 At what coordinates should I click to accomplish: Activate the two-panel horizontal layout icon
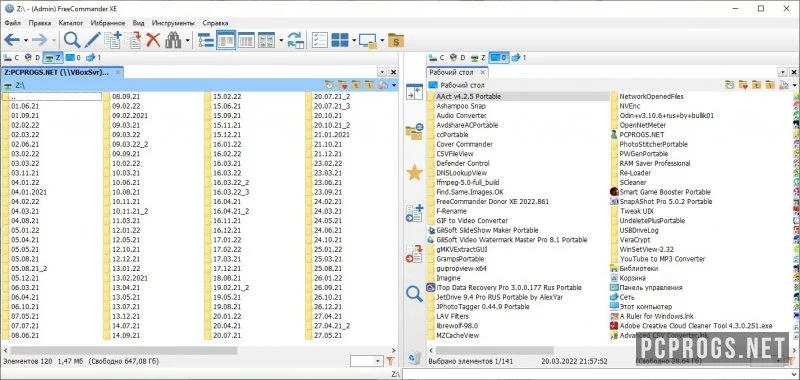point(226,40)
